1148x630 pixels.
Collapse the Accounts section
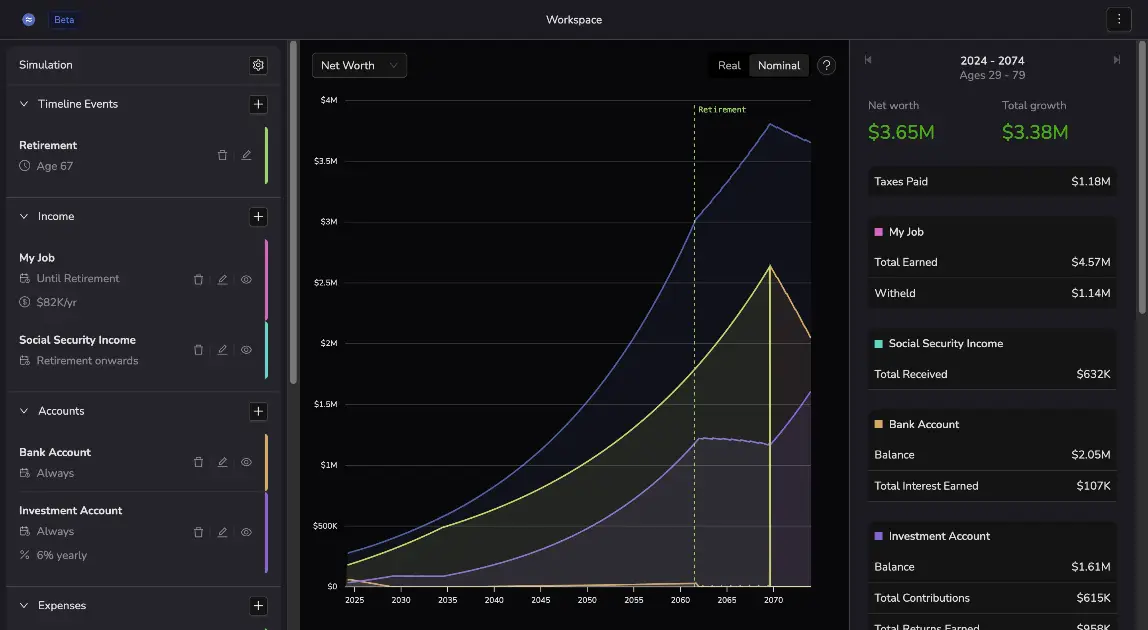pyautogui.click(x=24, y=411)
